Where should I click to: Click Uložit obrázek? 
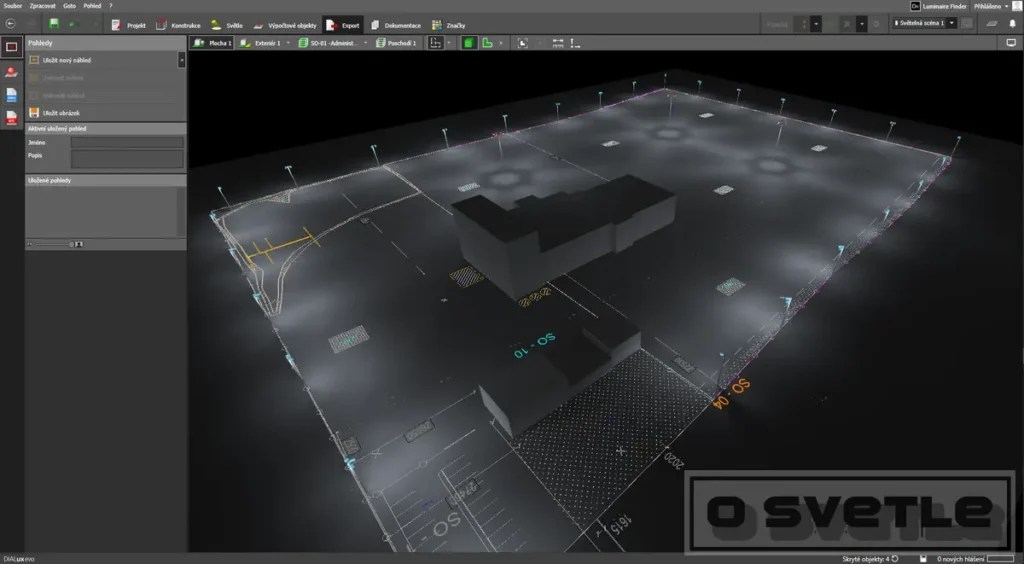(x=55, y=113)
